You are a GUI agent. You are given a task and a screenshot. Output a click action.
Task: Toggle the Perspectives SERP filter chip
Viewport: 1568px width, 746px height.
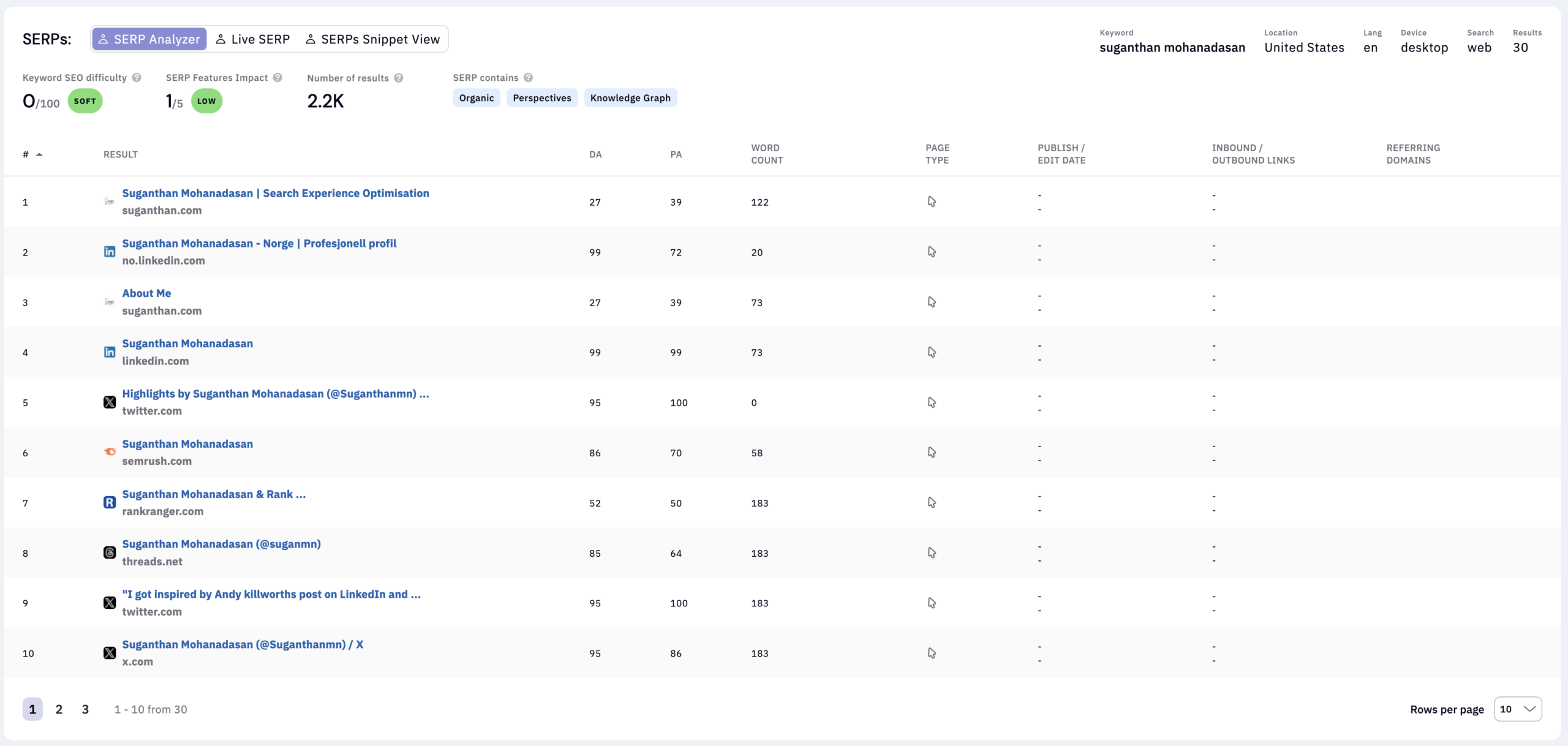pyautogui.click(x=541, y=97)
